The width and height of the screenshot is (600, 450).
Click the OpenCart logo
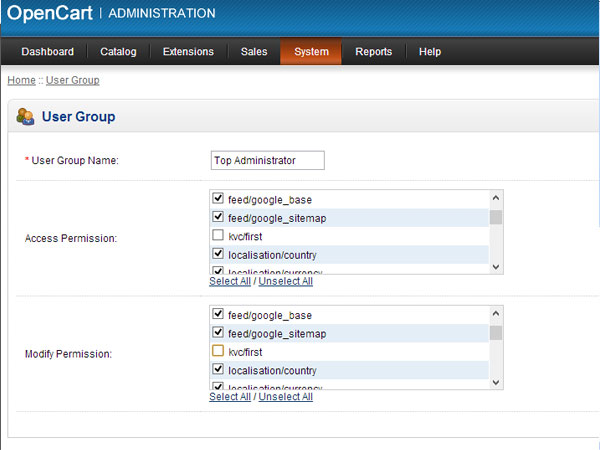pos(49,14)
